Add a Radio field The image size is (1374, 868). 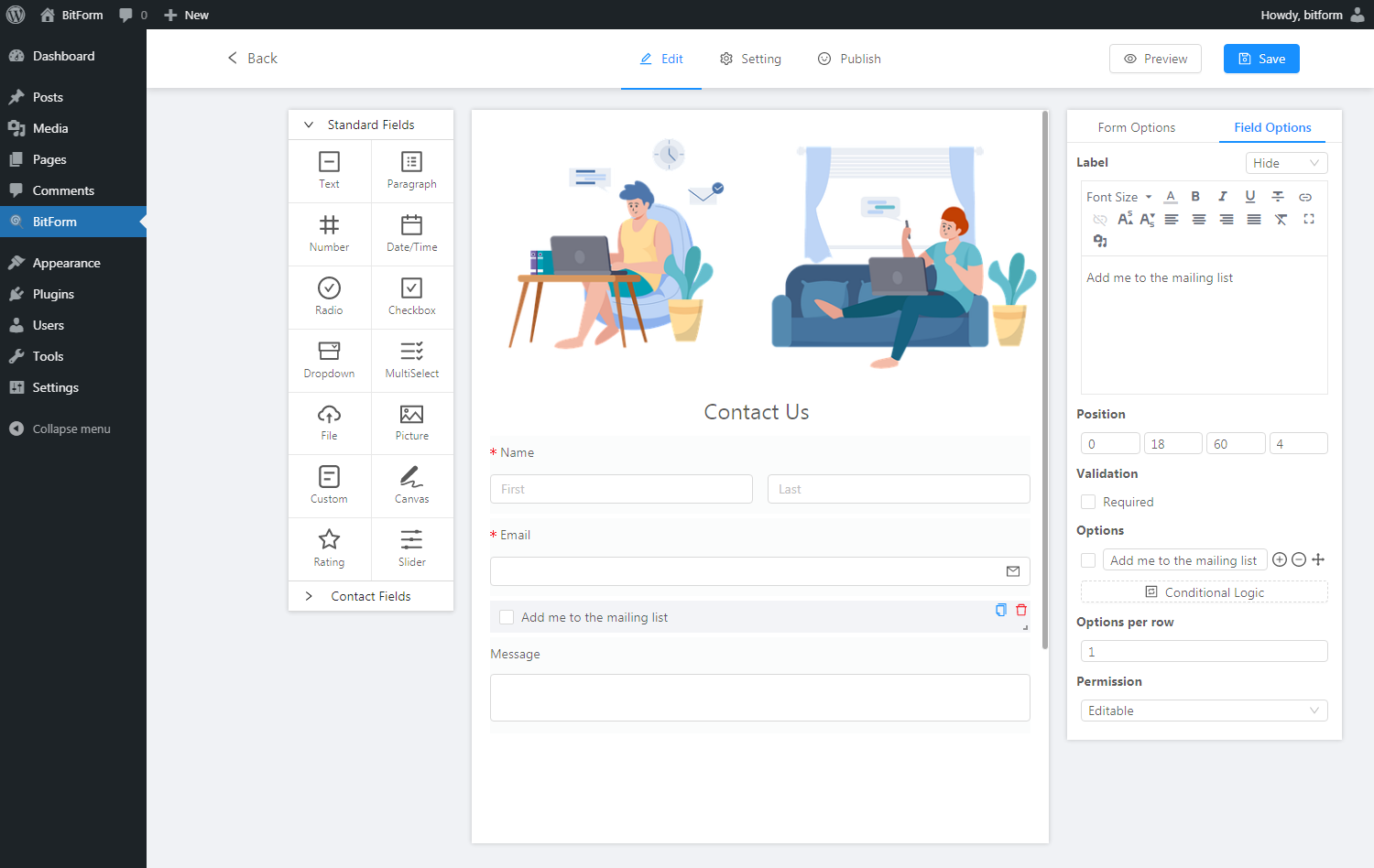329,298
